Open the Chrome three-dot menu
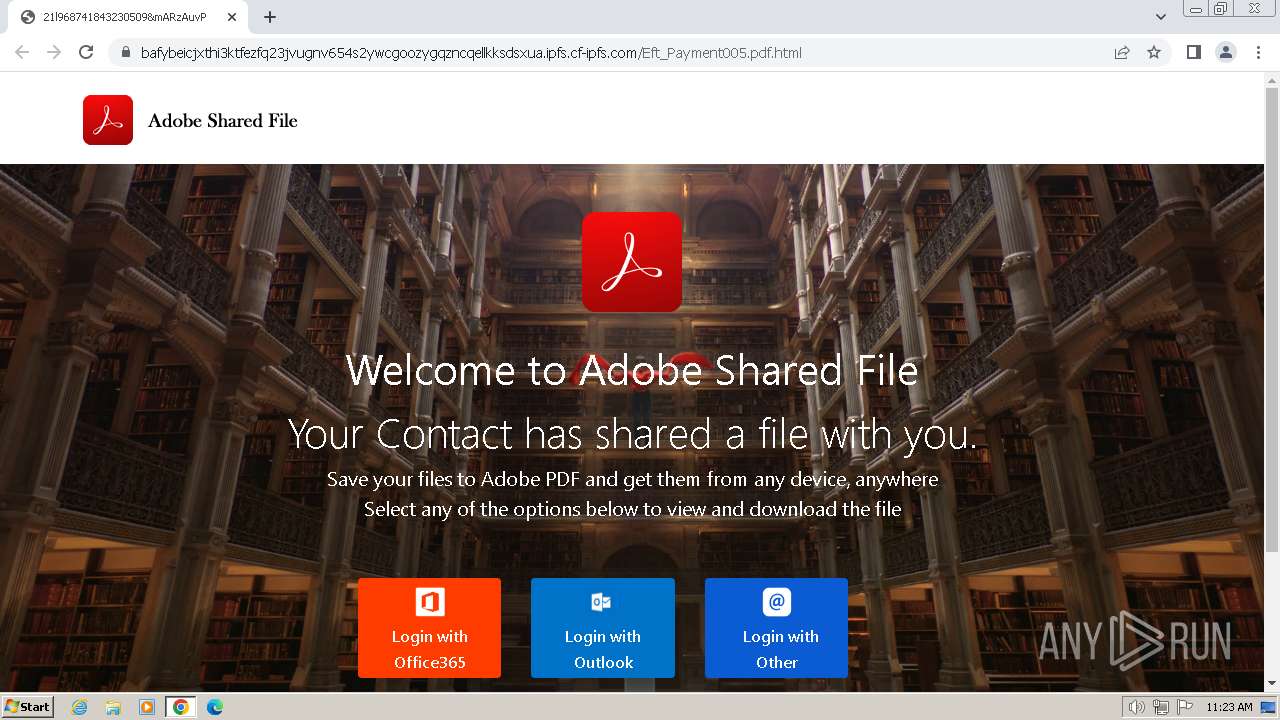1280x720 pixels. coord(1258,53)
